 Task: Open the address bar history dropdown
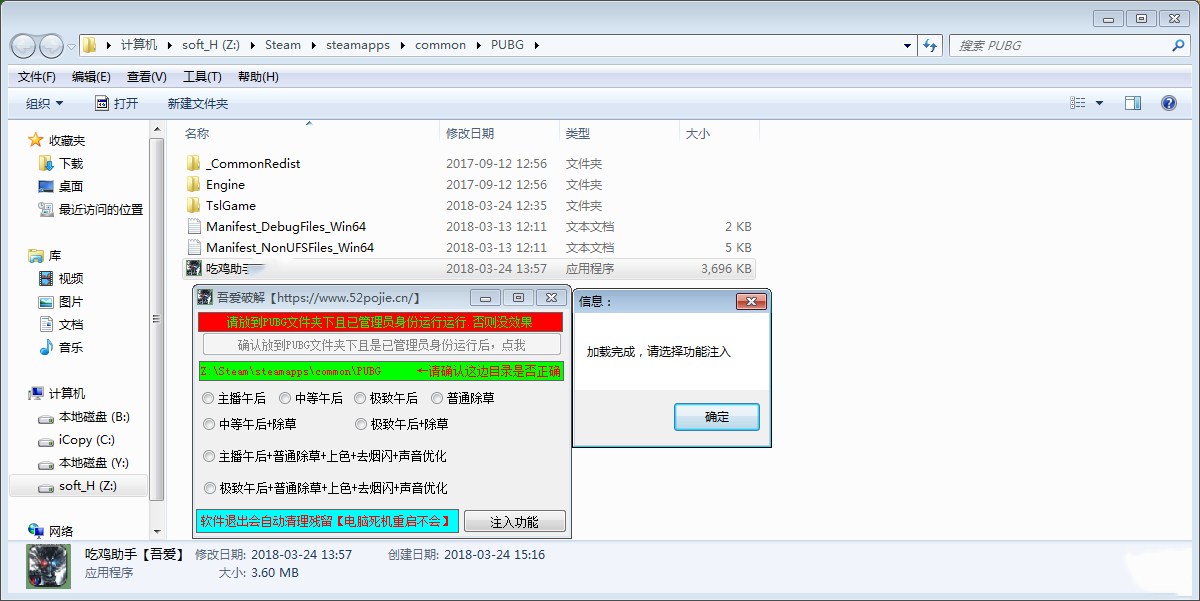tap(907, 45)
